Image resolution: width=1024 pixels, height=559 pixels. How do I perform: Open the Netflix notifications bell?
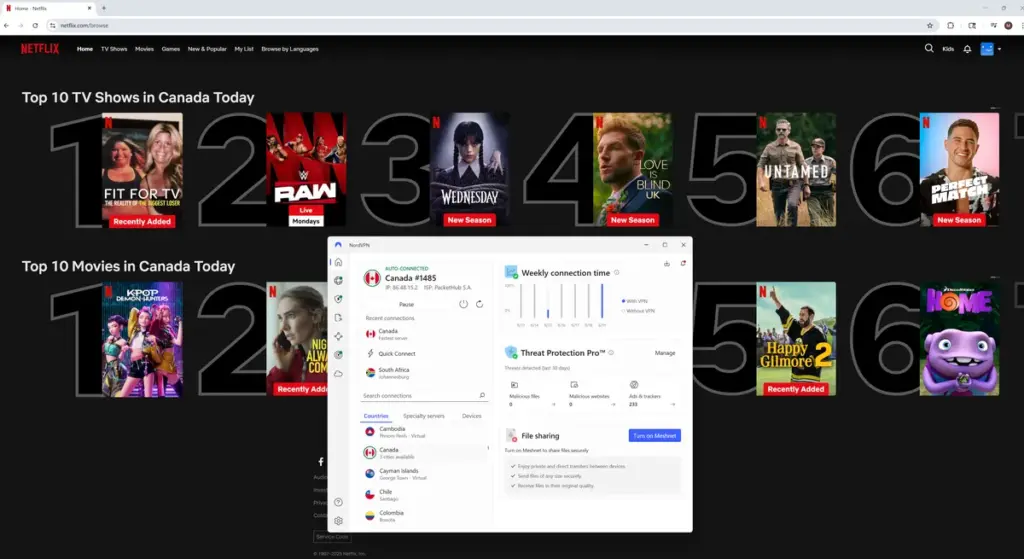[x=967, y=48]
